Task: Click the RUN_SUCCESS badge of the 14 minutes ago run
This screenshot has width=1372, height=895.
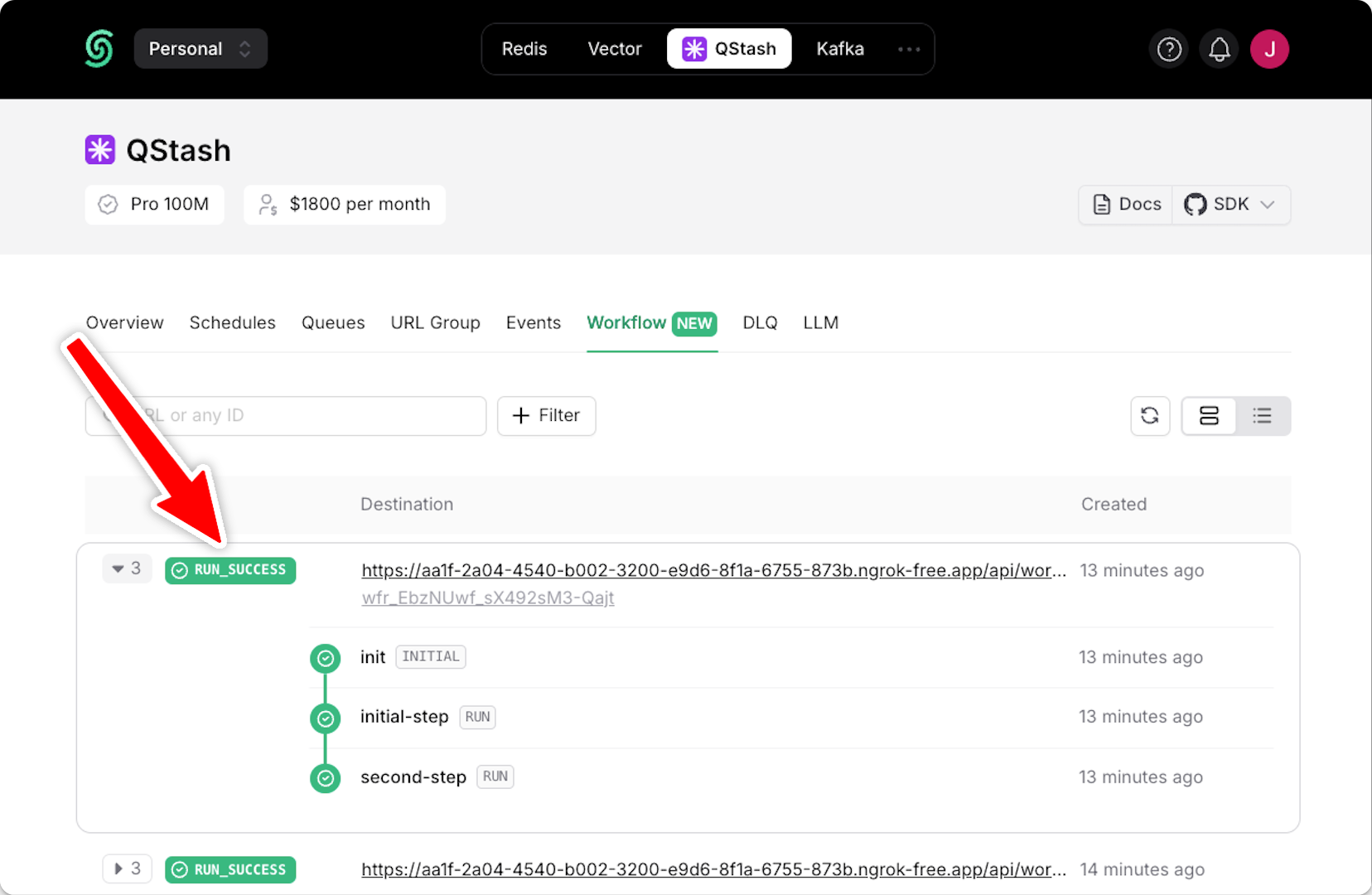Action: pos(230,870)
